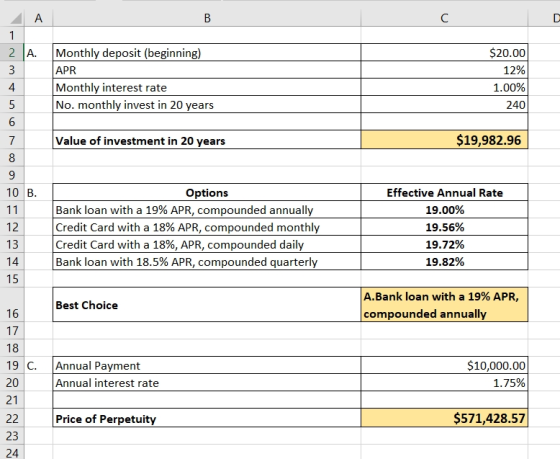Select 'Price of Perpetuity' label cell
This screenshot has height=459, width=560.
(207, 418)
